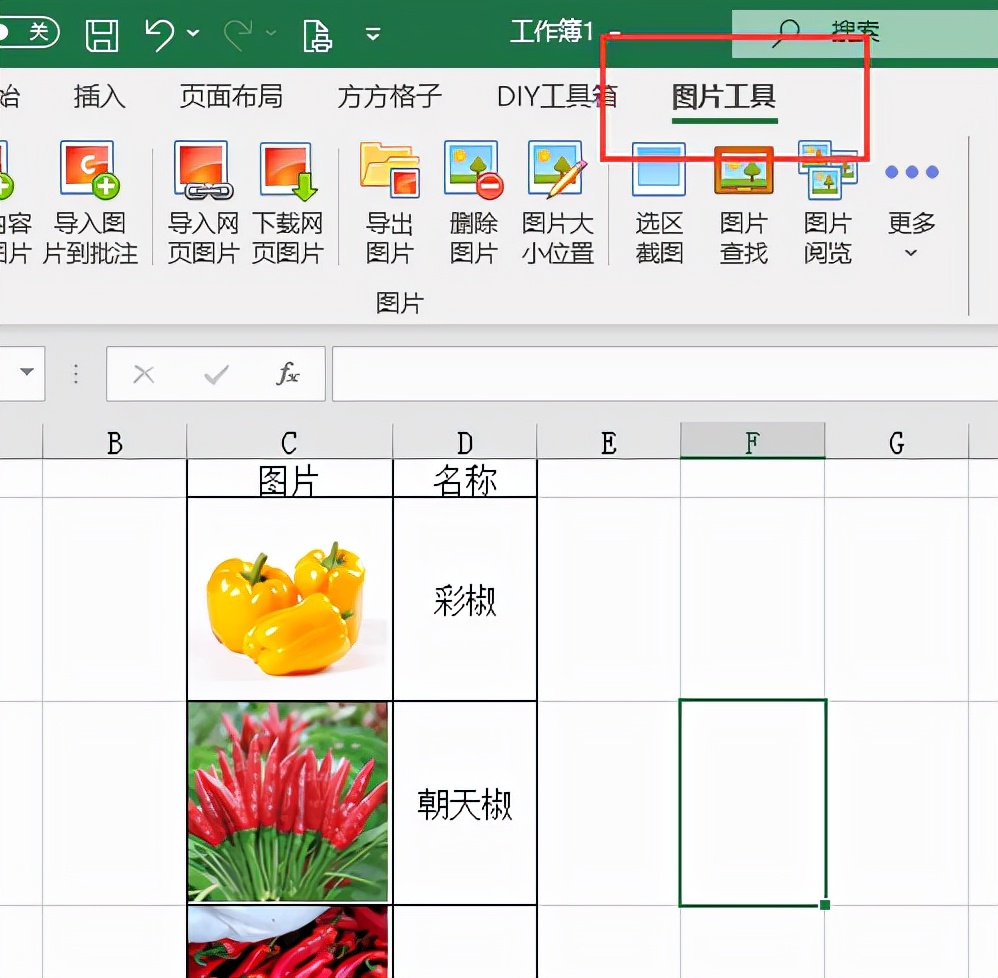Select the 朝天椒 chili pepper image
998x978 pixels.
click(x=288, y=800)
